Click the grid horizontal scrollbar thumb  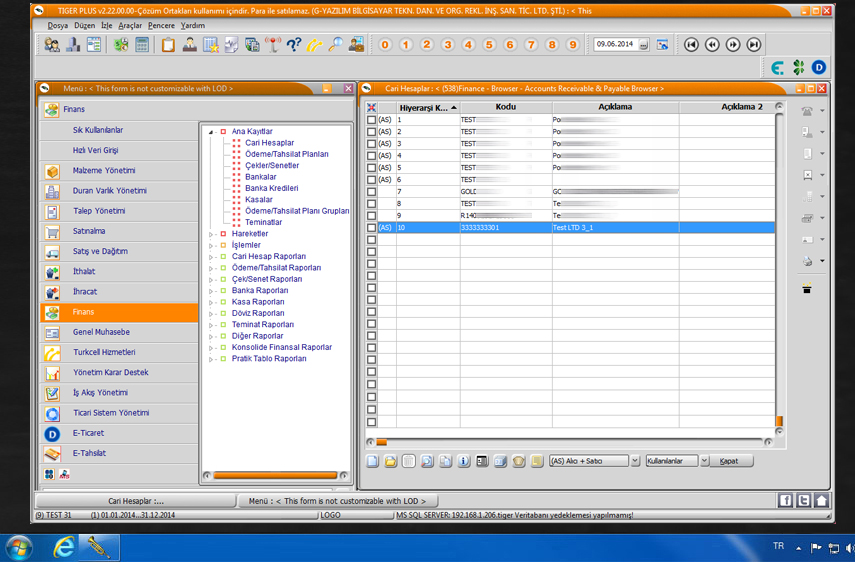click(382, 442)
